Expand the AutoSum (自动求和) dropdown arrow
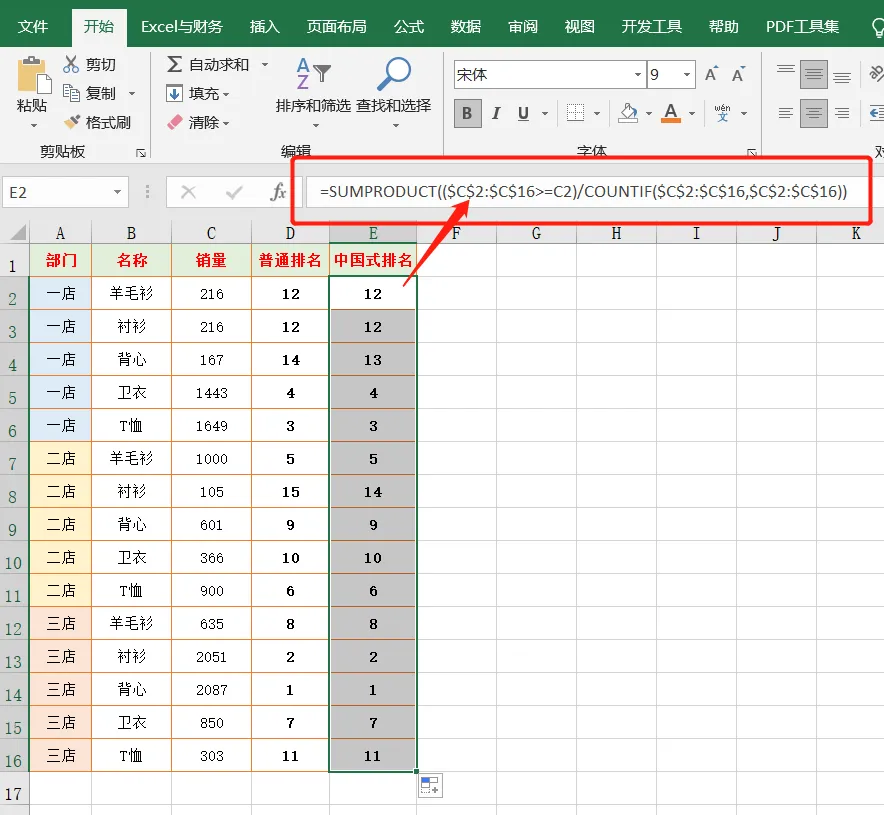Viewport: 884px width, 815px height. point(265,64)
